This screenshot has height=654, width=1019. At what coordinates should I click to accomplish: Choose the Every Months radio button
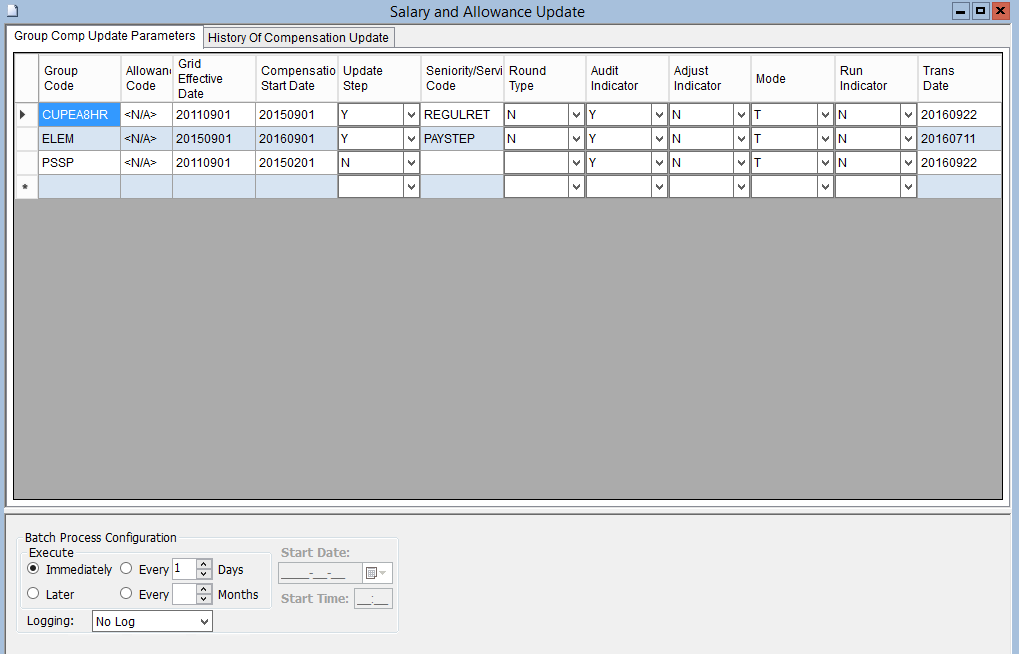coord(126,594)
